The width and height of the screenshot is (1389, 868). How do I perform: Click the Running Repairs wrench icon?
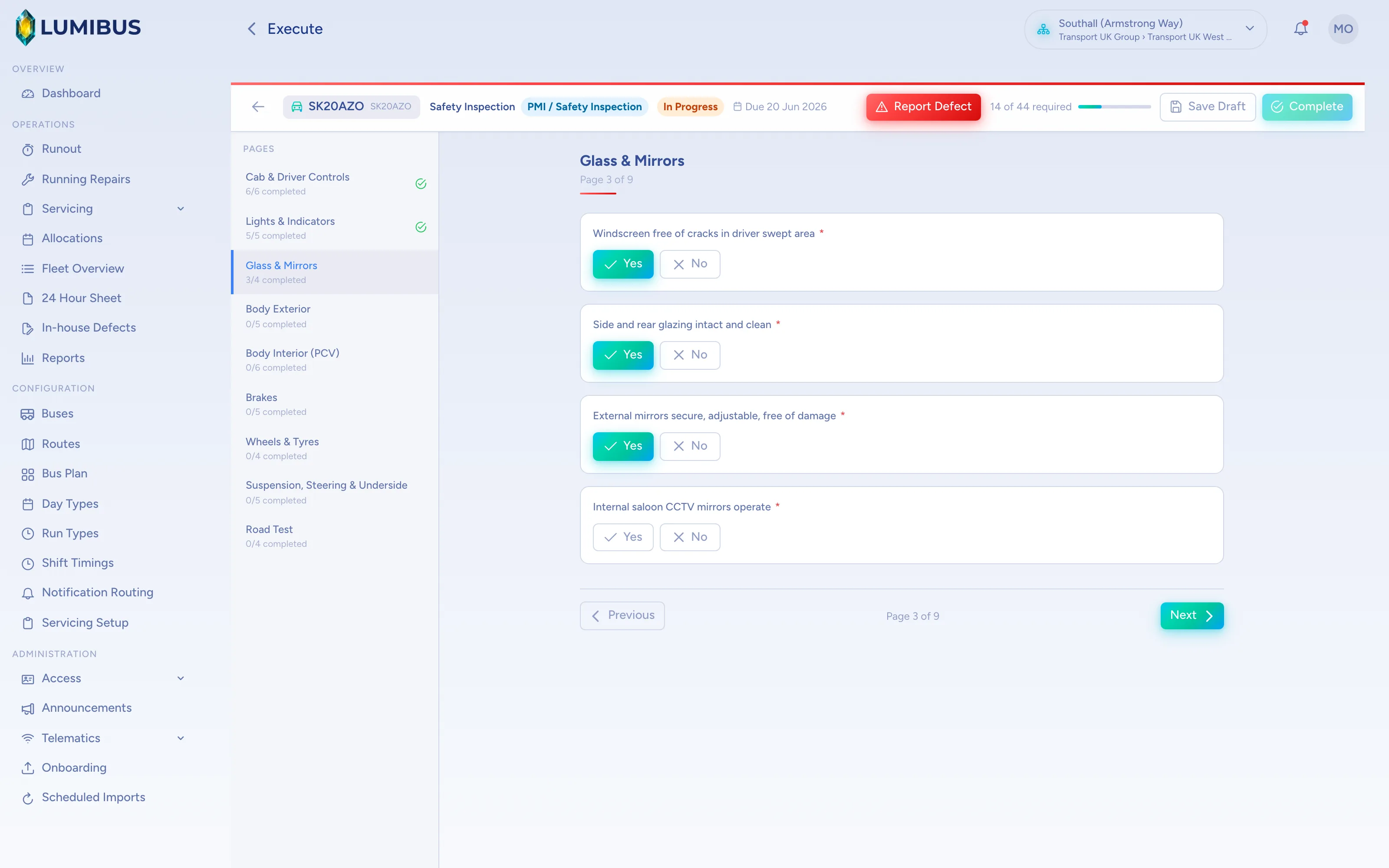pyautogui.click(x=27, y=180)
